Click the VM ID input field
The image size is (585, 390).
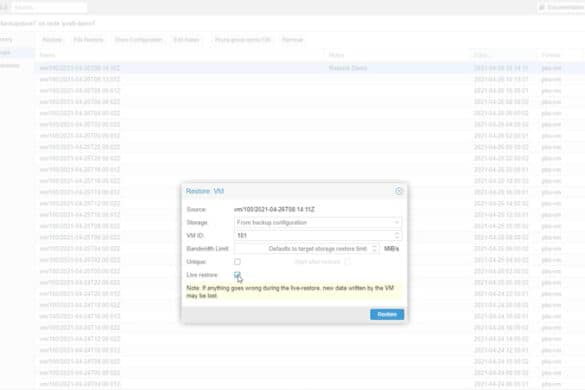pyautogui.click(x=314, y=235)
